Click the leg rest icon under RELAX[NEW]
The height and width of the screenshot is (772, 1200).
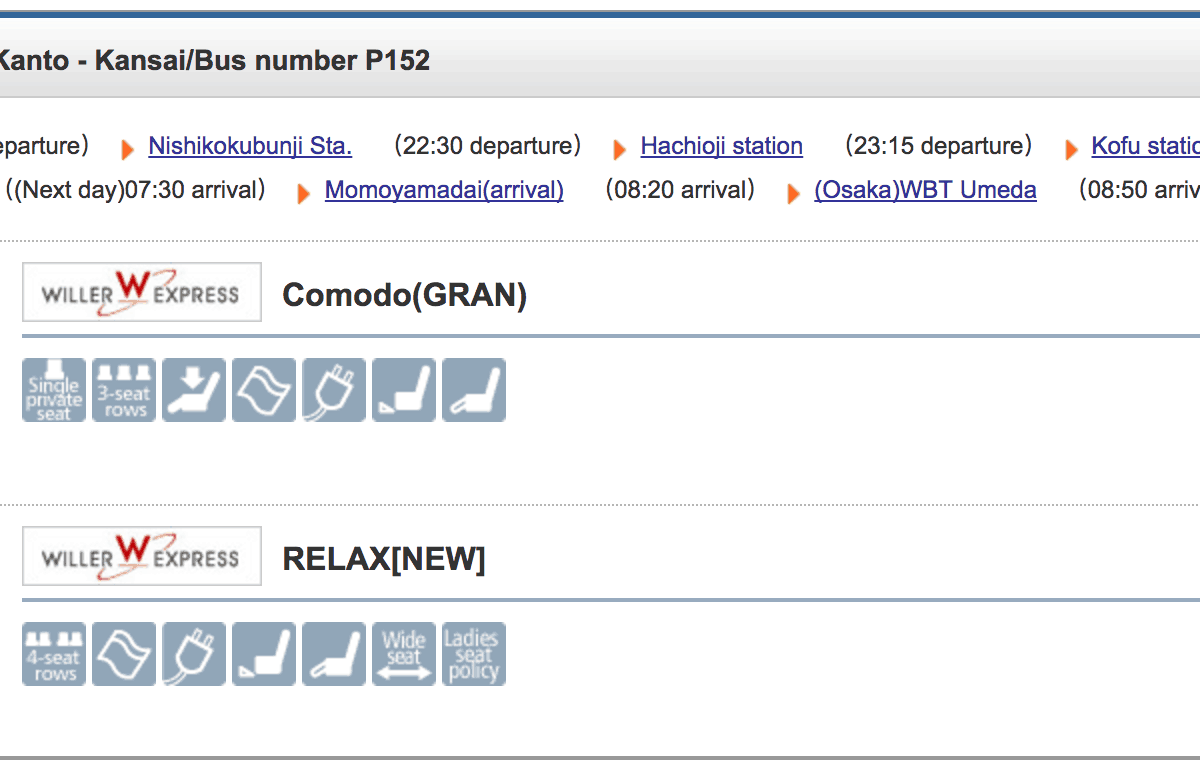coord(334,654)
